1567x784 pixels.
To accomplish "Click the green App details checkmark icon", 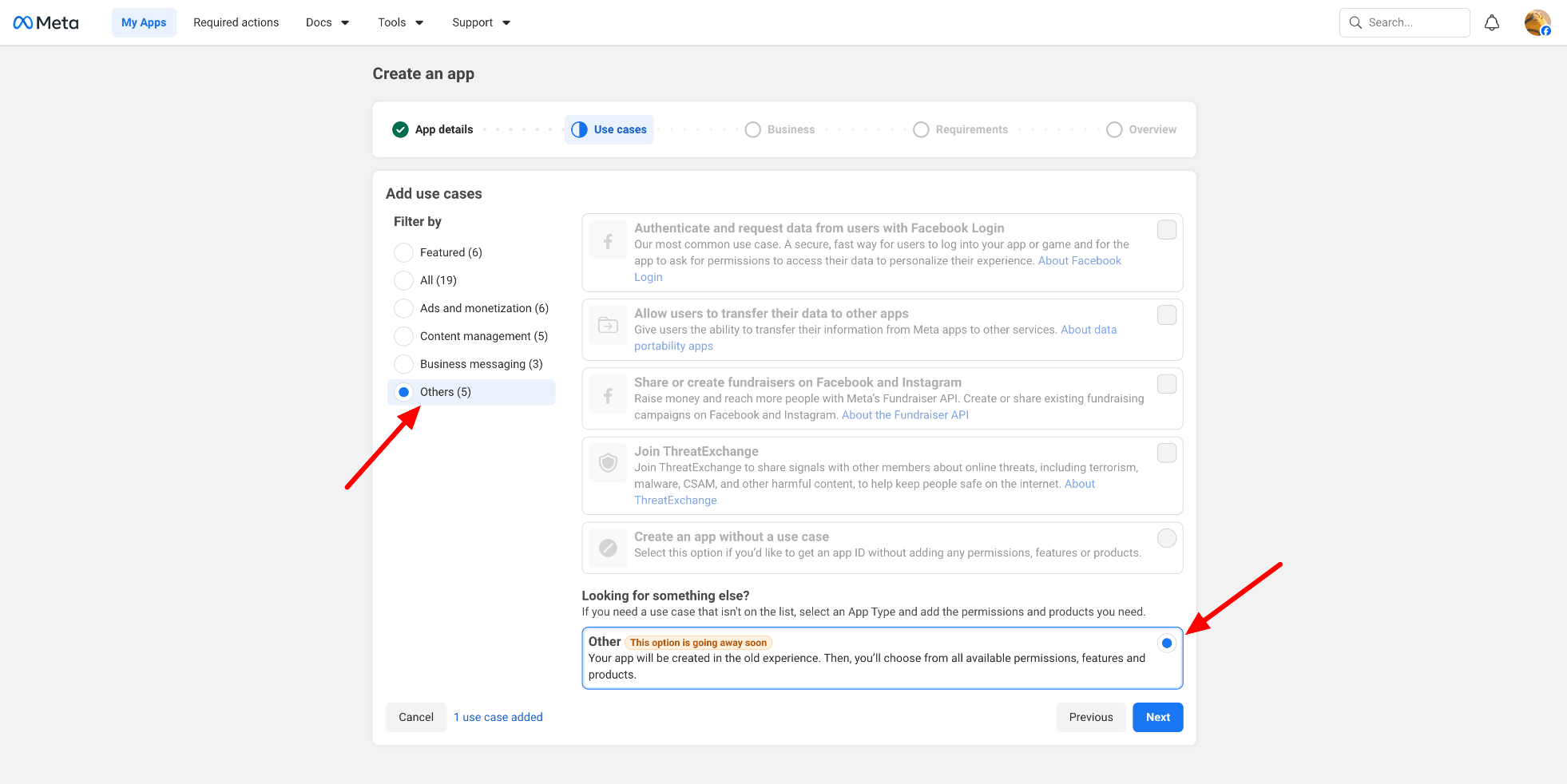I will [x=400, y=129].
